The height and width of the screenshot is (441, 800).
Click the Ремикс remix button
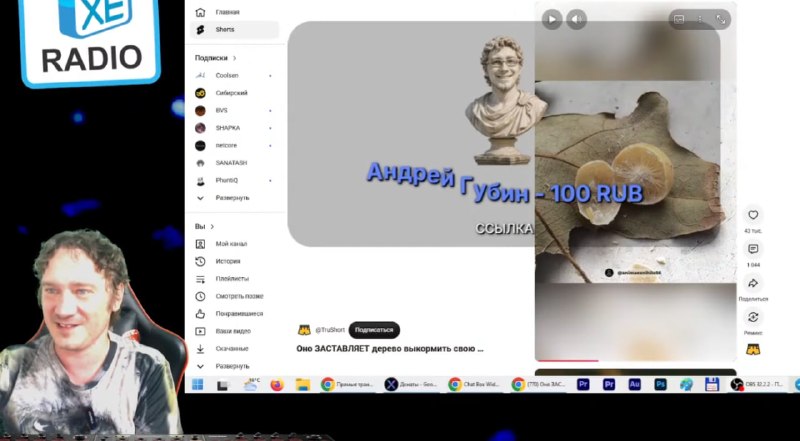(753, 317)
